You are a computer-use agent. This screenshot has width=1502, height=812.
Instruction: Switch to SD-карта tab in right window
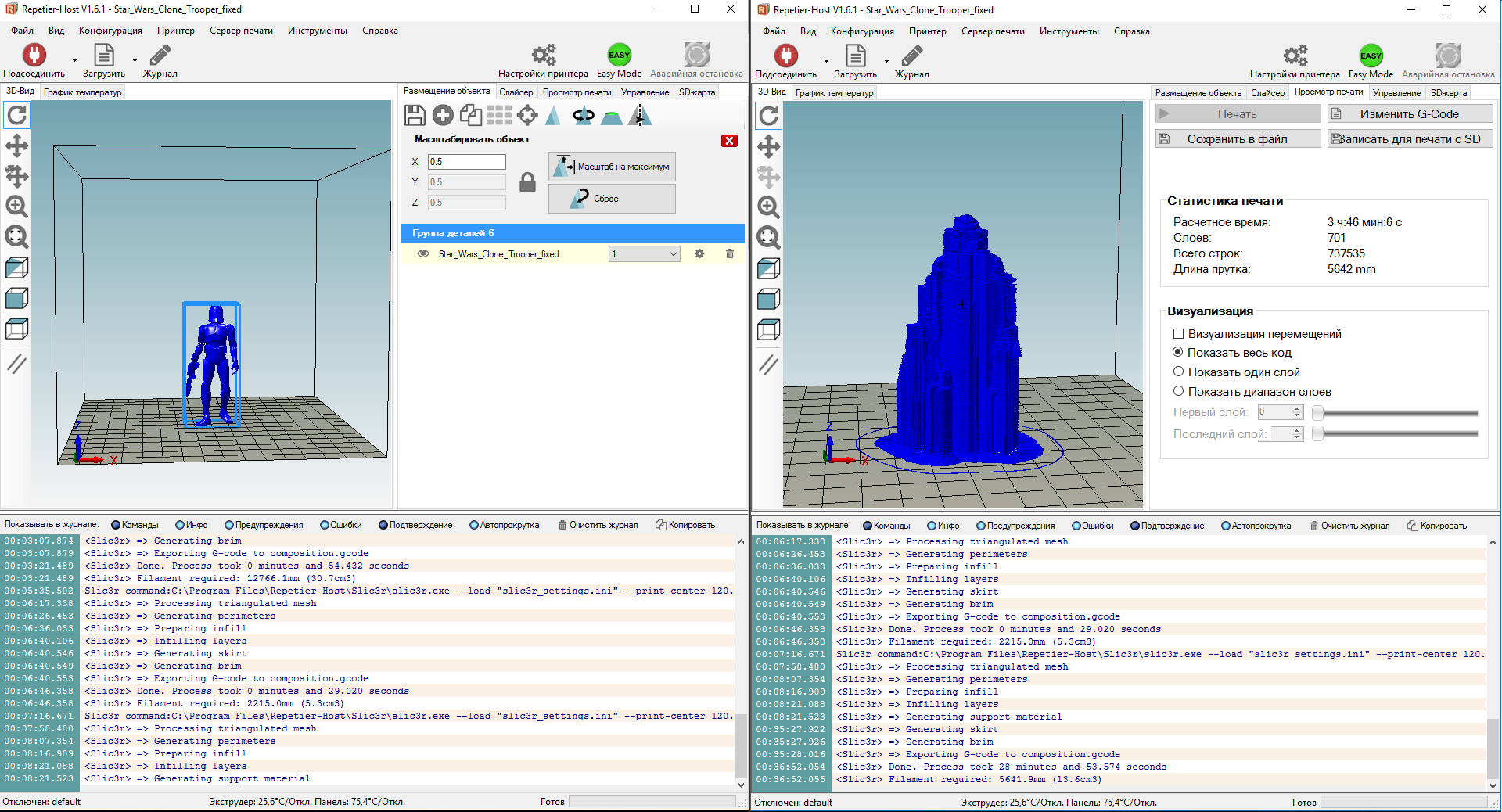tap(1449, 93)
